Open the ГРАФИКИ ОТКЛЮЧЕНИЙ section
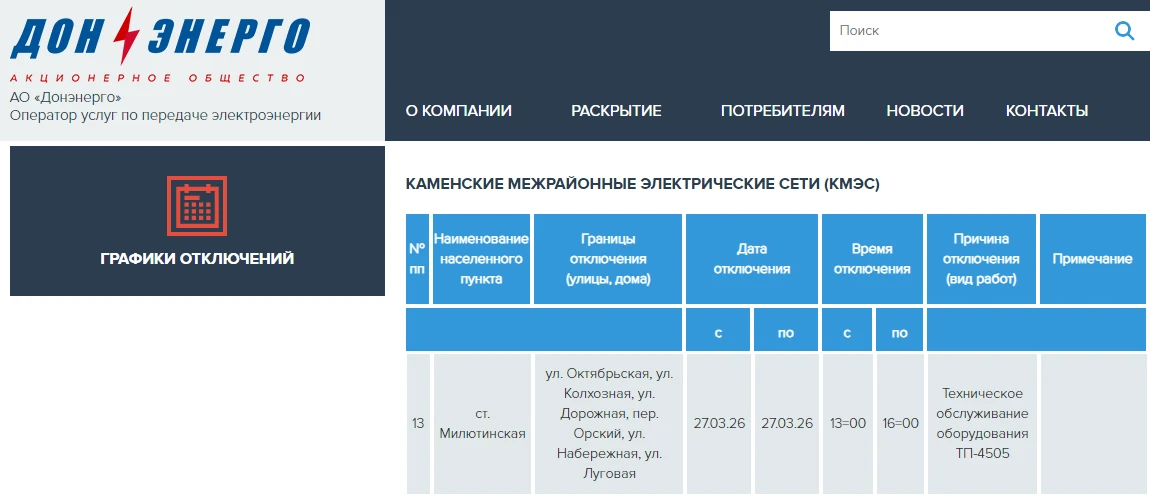 coord(197,221)
